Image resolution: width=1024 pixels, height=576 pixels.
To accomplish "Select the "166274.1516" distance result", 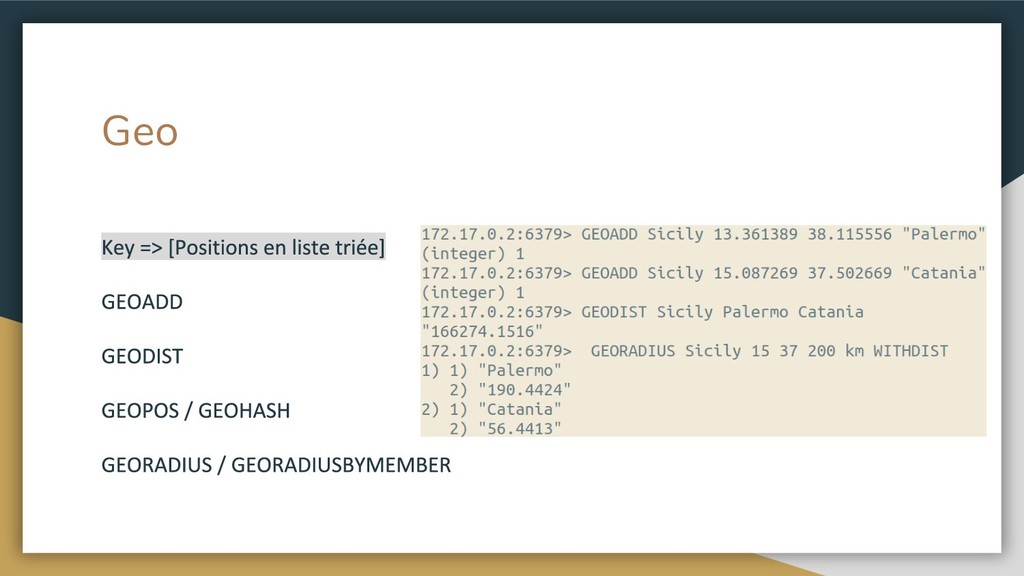I will (482, 331).
